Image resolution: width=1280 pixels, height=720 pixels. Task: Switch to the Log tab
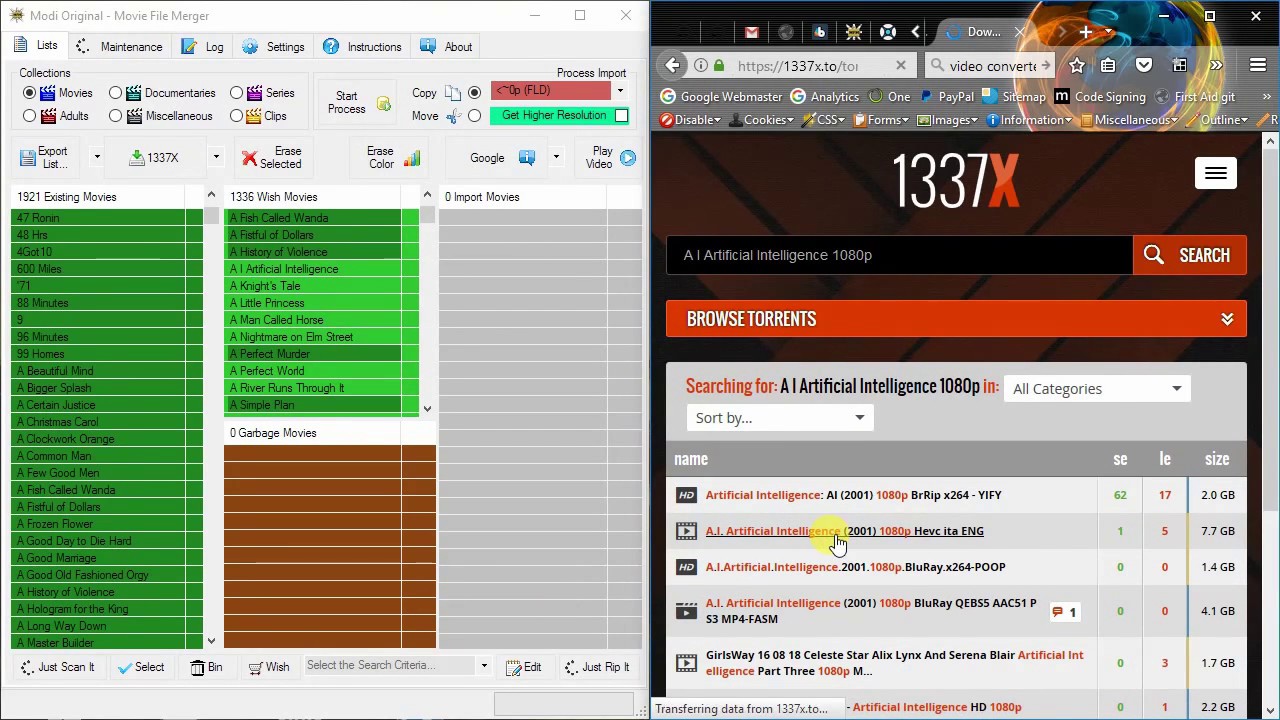click(203, 47)
